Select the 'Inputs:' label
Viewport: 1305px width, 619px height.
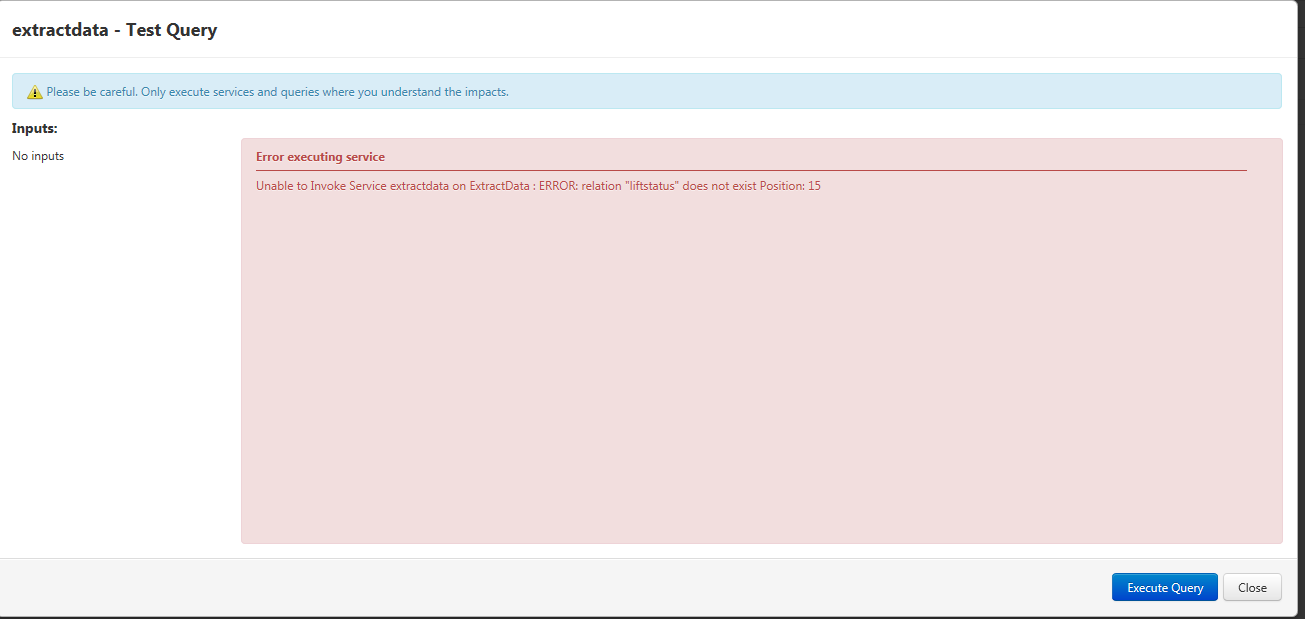(x=35, y=128)
